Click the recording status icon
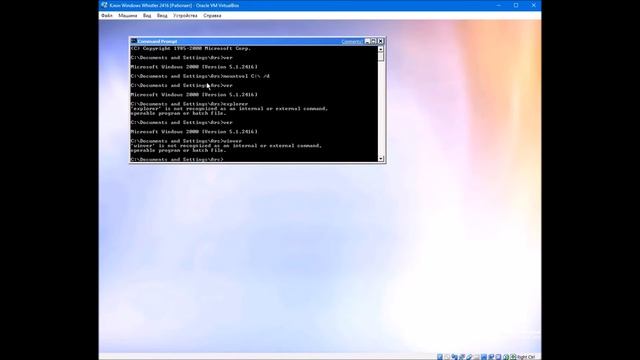This screenshot has width=640, height=360. 491,357
